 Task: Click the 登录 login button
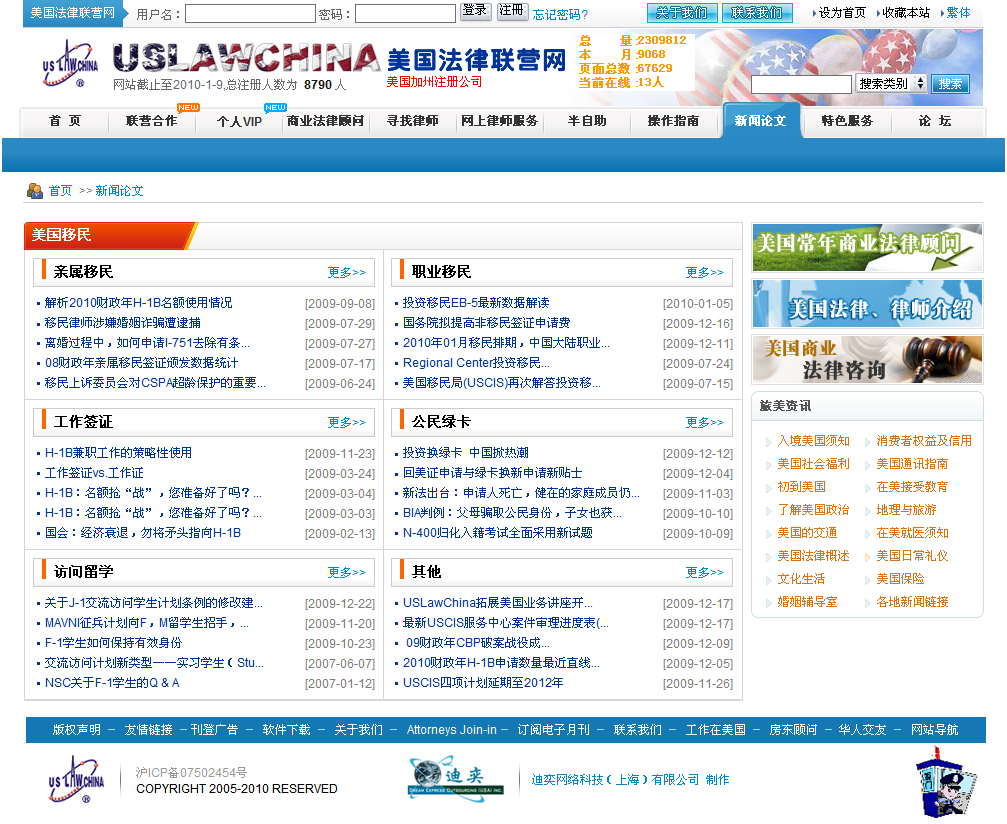point(475,11)
